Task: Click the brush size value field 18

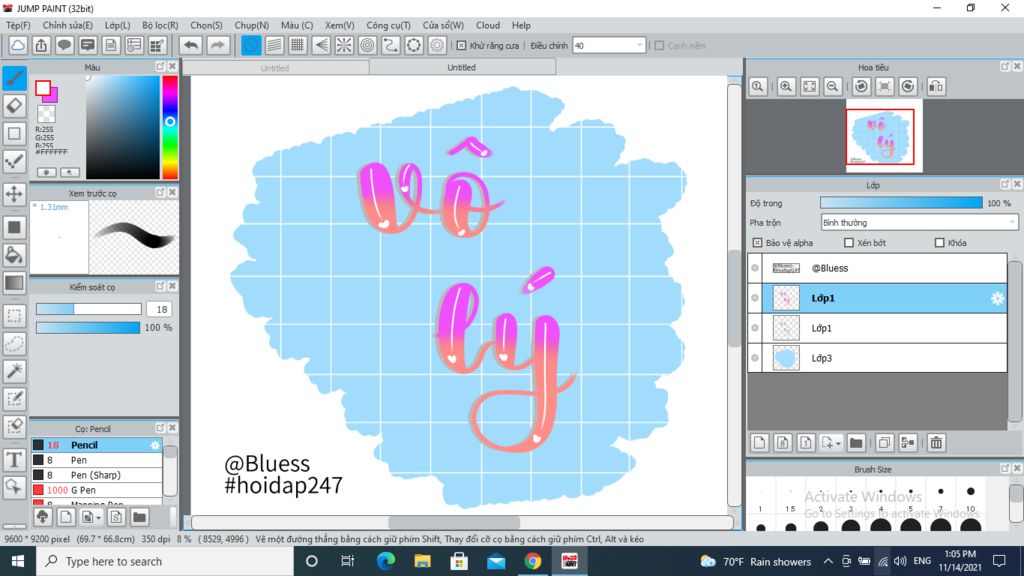Action: (x=161, y=309)
